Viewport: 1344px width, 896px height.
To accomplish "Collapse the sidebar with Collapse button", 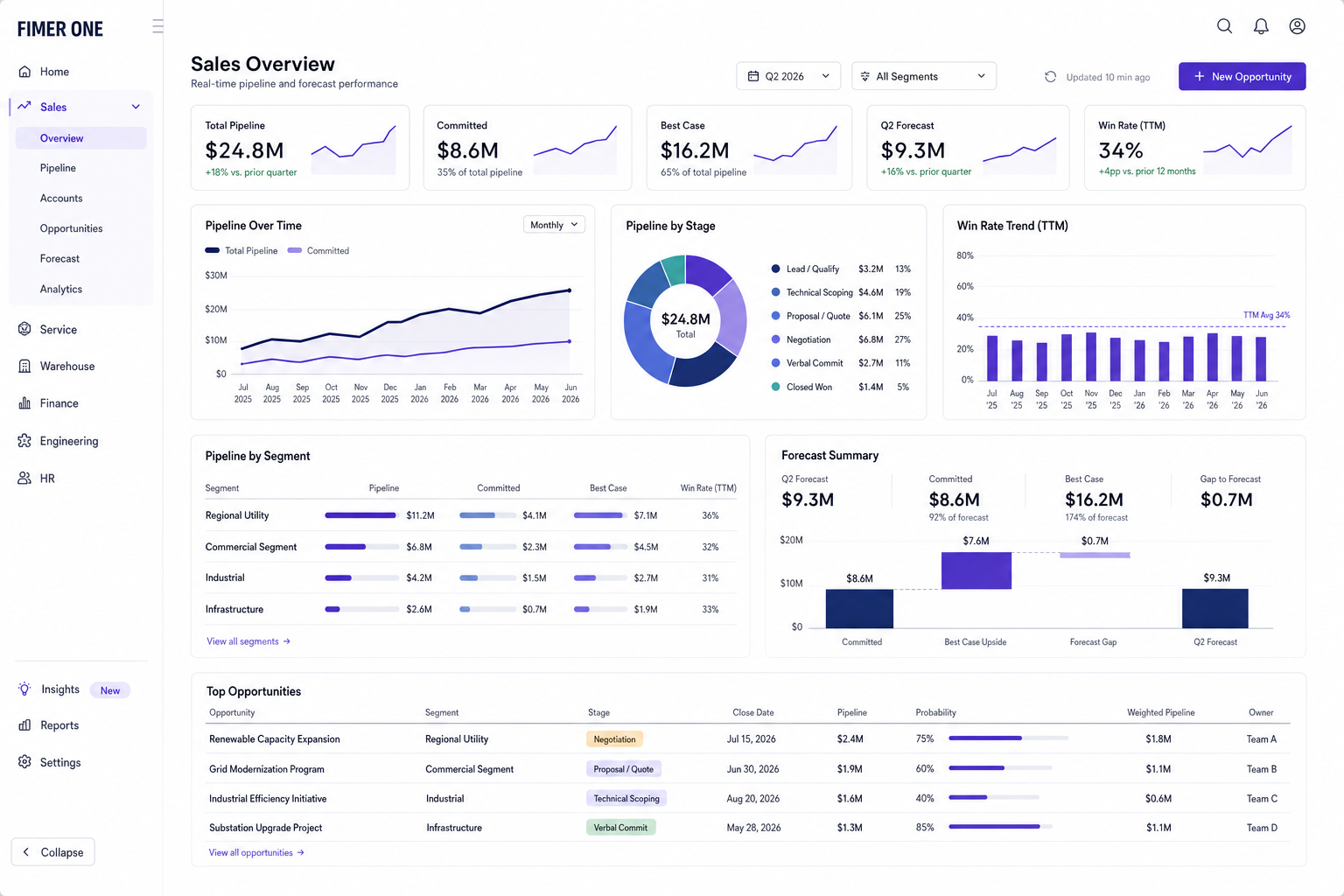I will pyautogui.click(x=52, y=852).
